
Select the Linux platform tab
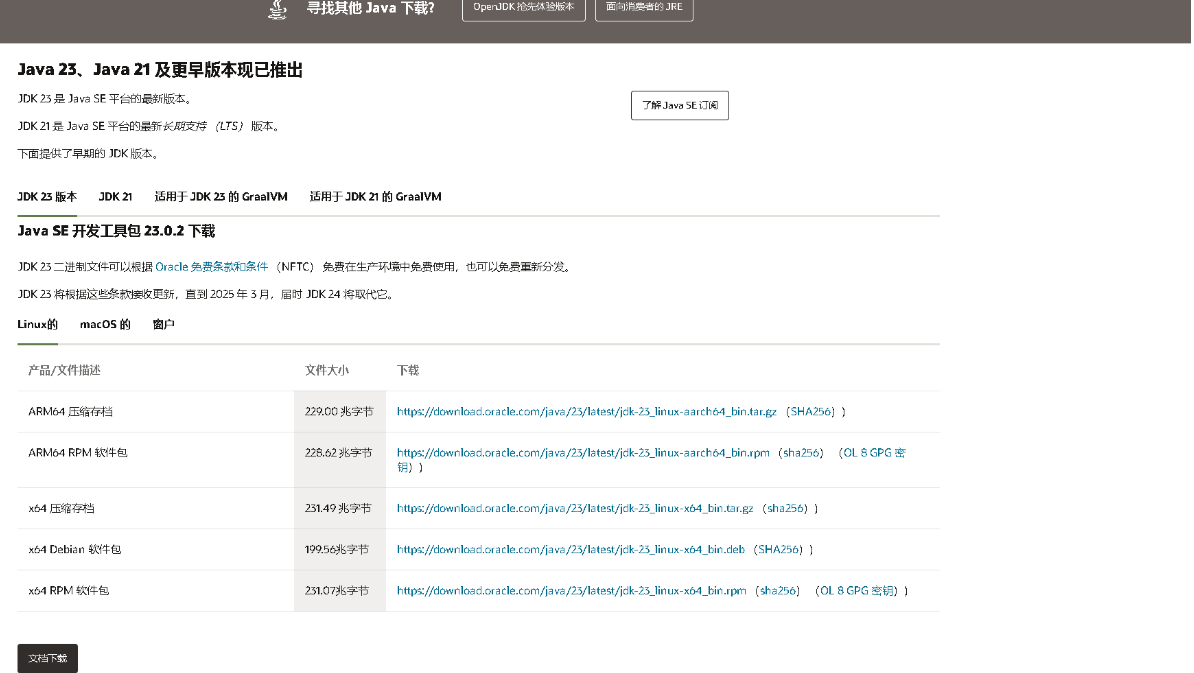coord(37,325)
